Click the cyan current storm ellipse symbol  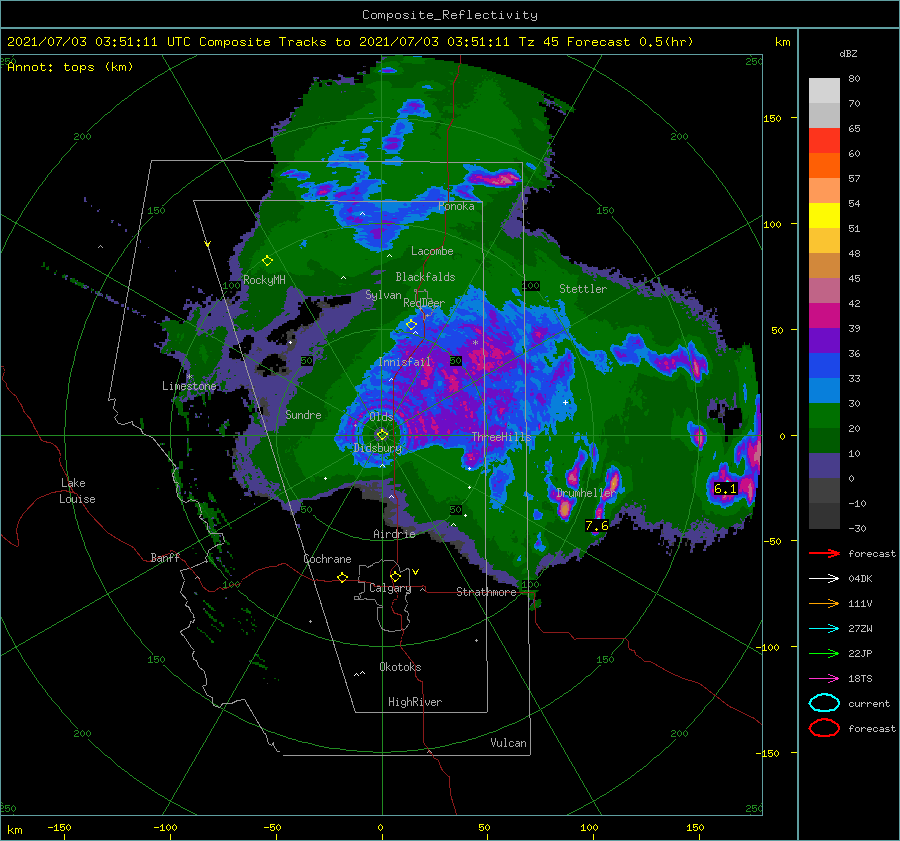[824, 703]
